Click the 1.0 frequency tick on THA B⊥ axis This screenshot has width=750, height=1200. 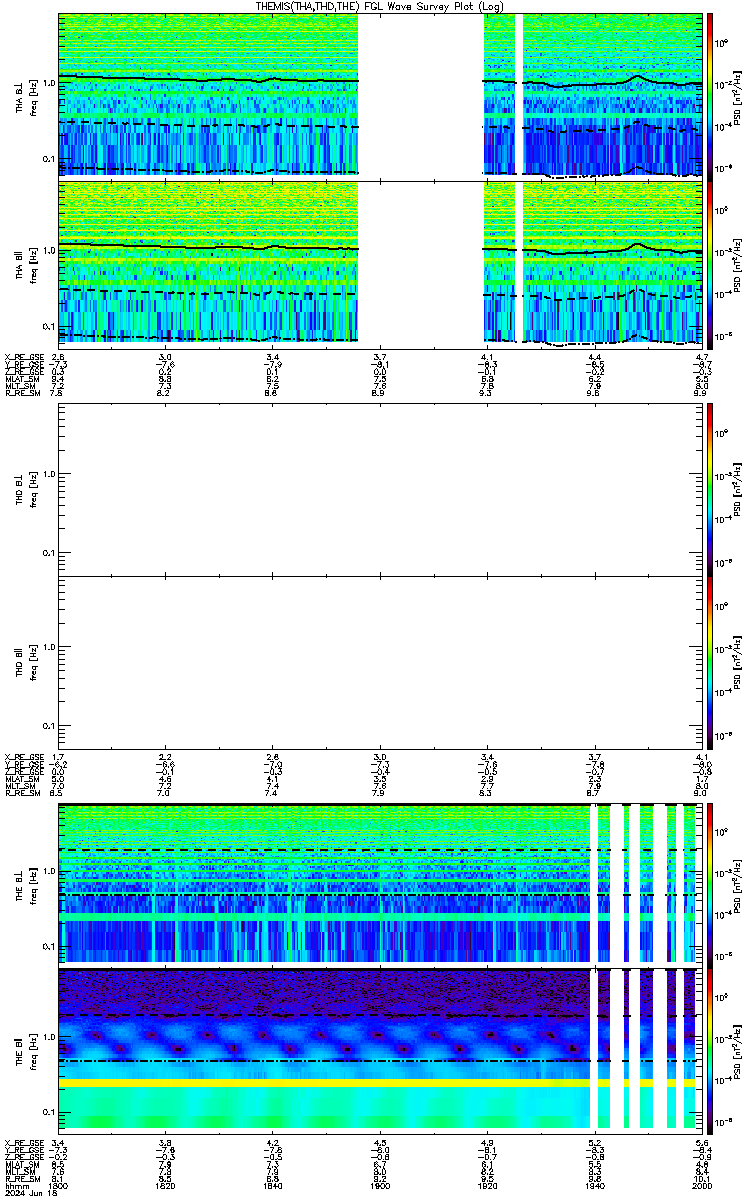pos(48,85)
